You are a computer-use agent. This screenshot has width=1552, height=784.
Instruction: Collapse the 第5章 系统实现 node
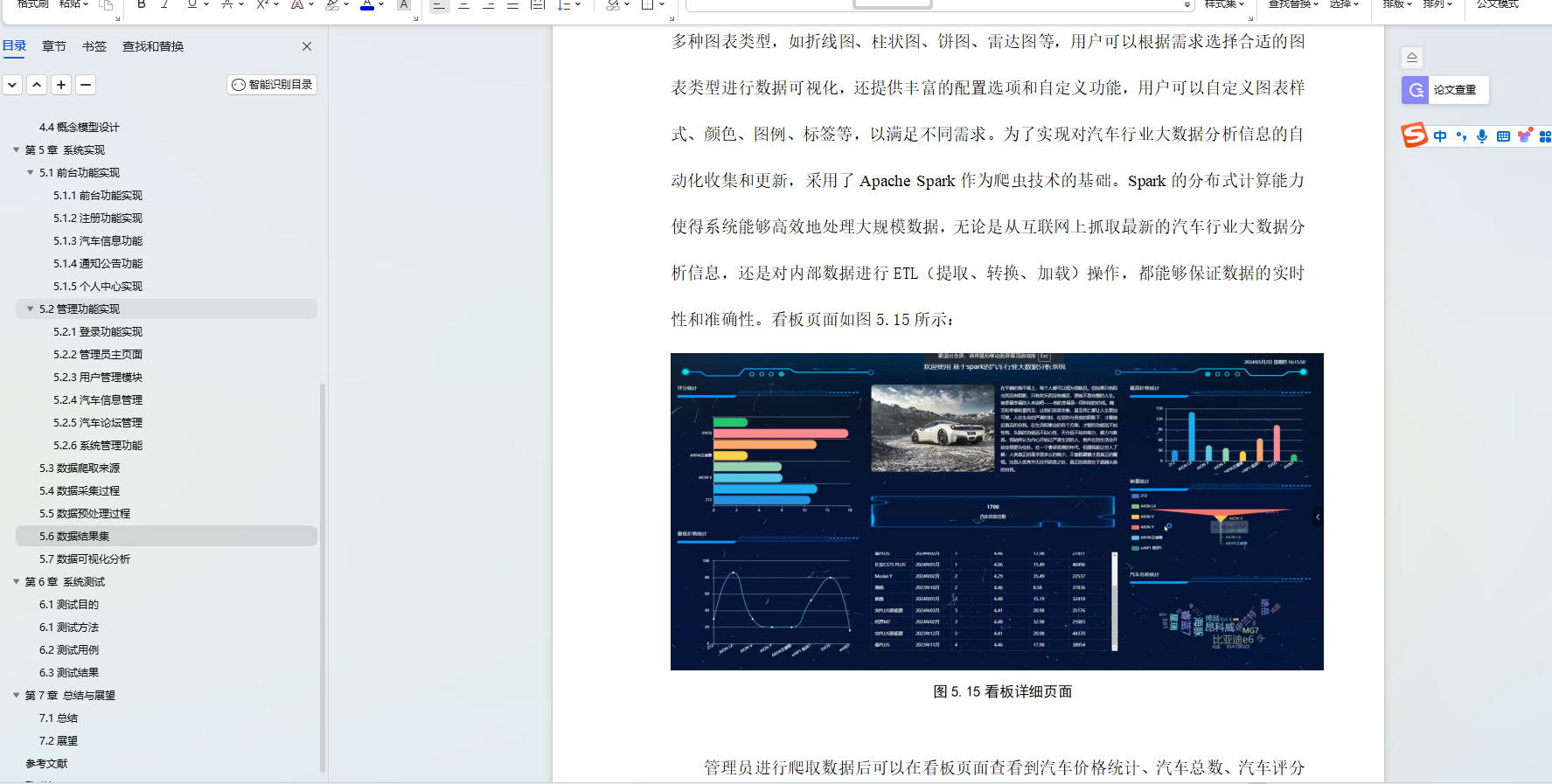(16, 150)
